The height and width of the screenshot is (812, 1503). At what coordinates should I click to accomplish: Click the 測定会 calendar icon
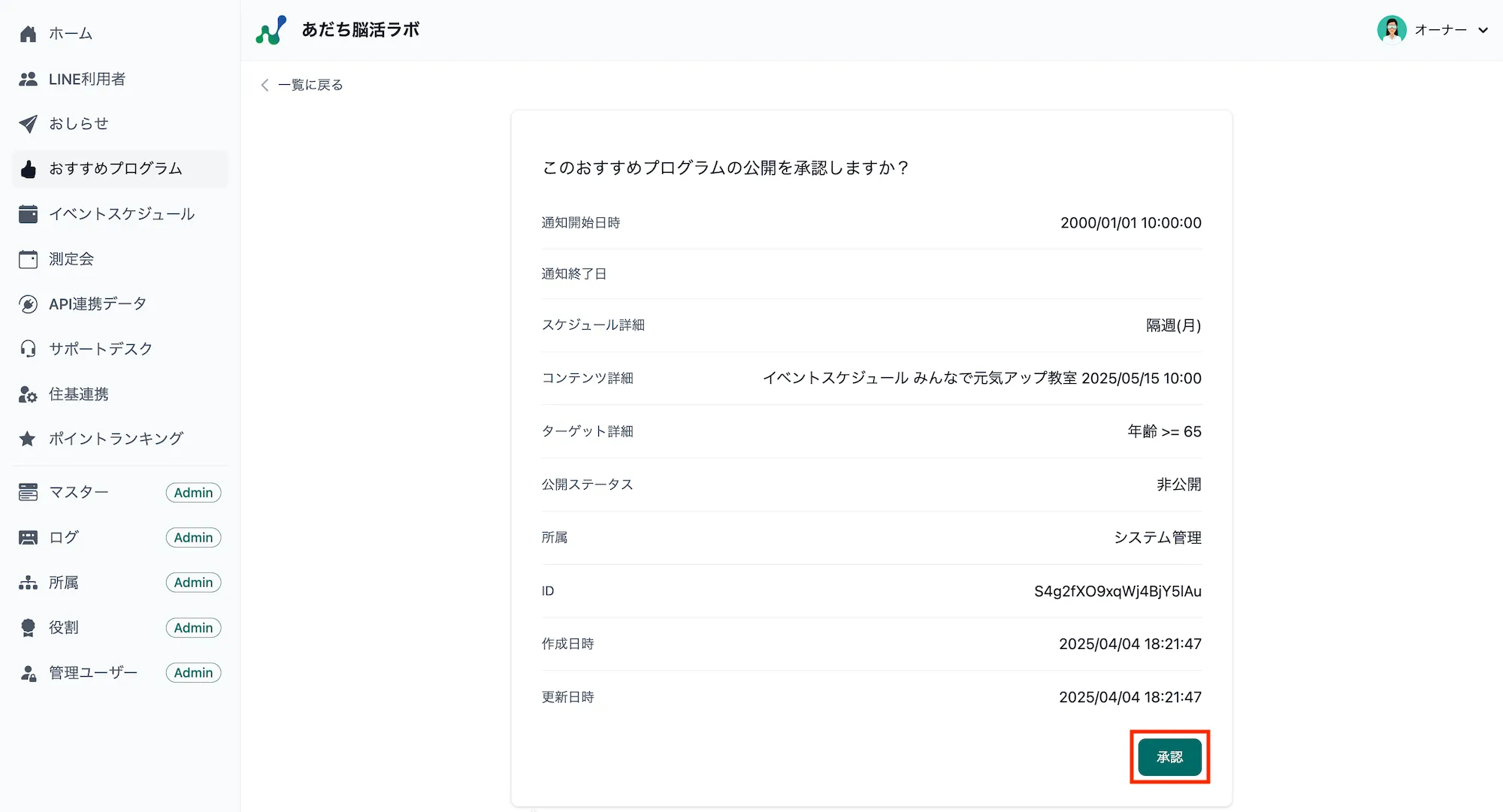28,258
